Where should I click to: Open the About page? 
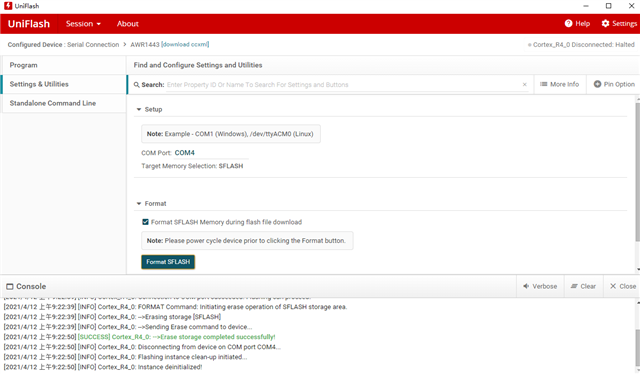coord(128,24)
